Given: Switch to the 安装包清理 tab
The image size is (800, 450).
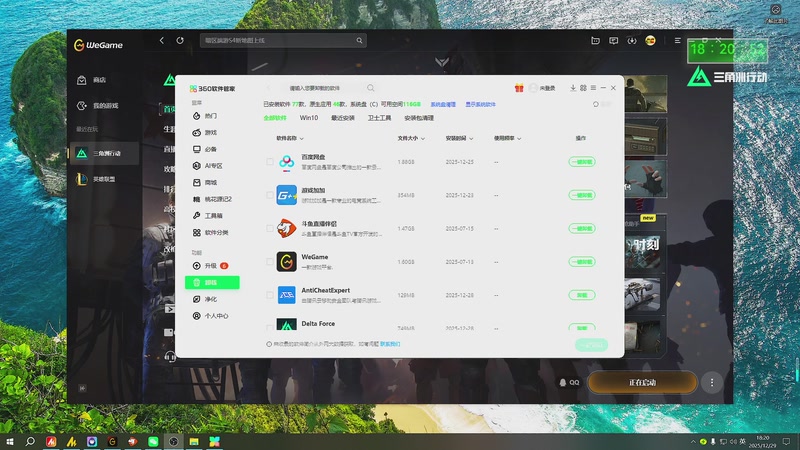Looking at the screenshot, I should (419, 118).
